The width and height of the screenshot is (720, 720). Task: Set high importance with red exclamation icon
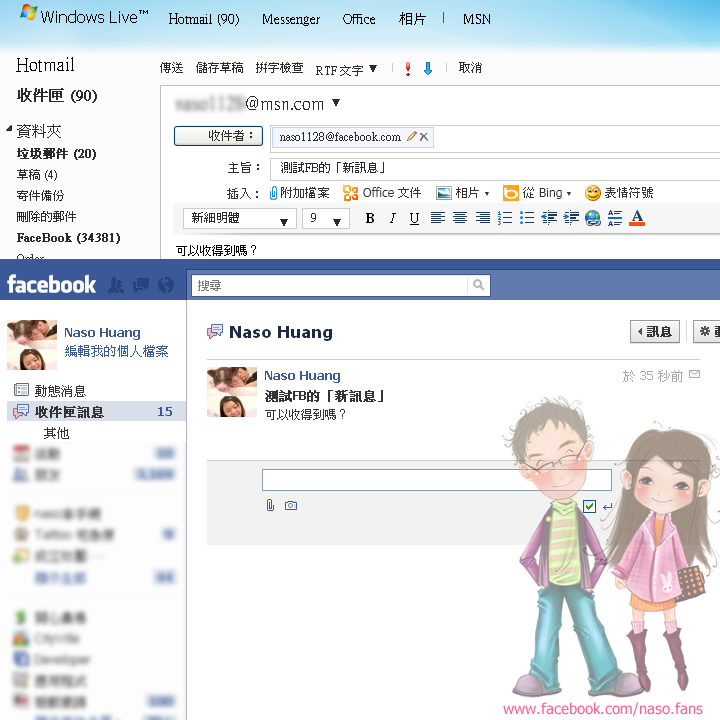pyautogui.click(x=407, y=68)
